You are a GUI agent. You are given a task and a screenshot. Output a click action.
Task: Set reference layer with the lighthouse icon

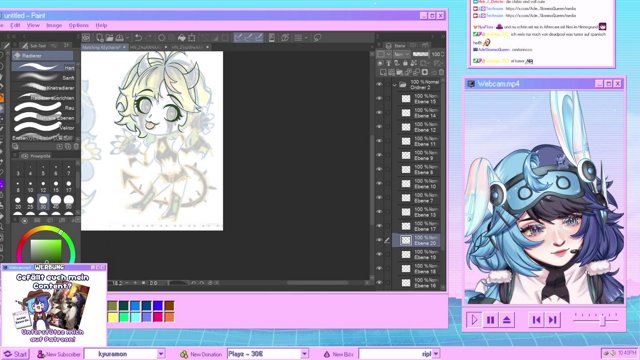(x=389, y=63)
